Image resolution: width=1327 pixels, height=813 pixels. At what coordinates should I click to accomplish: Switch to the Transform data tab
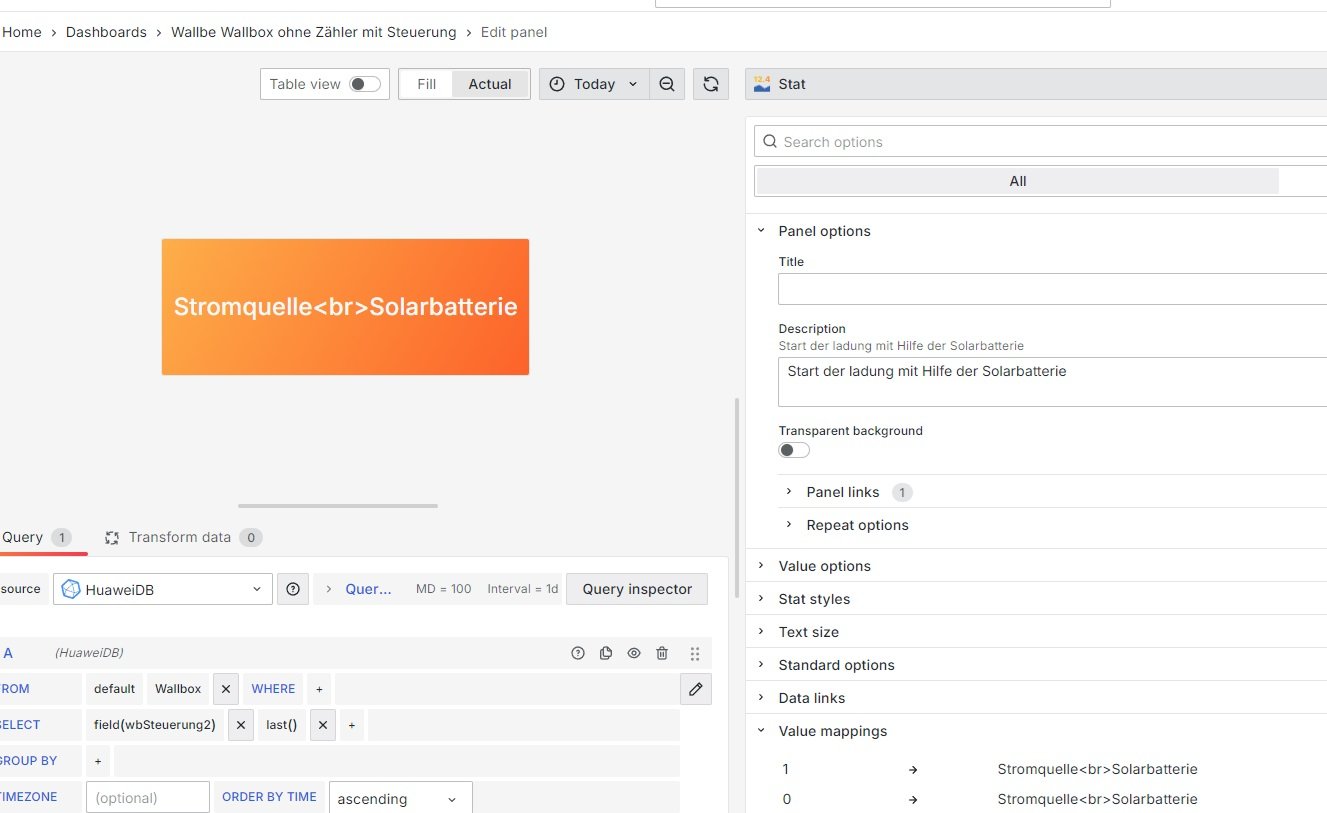point(180,537)
